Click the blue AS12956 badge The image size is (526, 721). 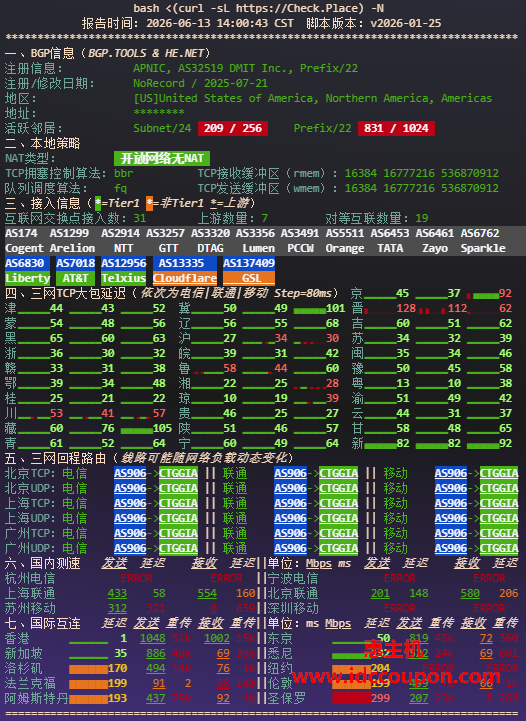pyautogui.click(x=123, y=263)
